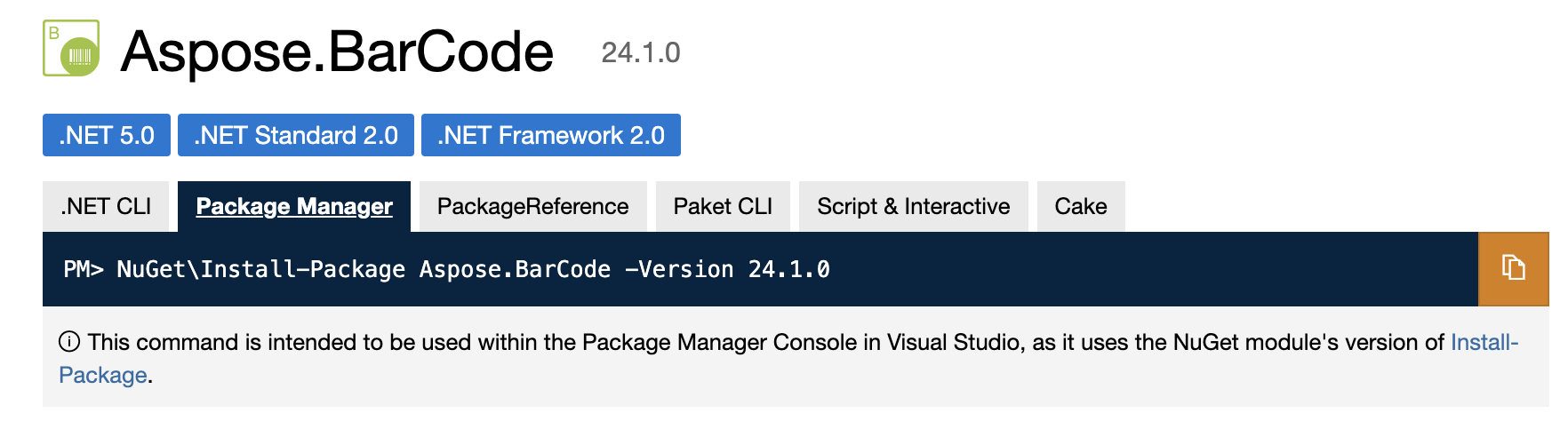This screenshot has width=1568, height=437.
Task: Switch to the .NET CLI tab
Action: (x=106, y=207)
